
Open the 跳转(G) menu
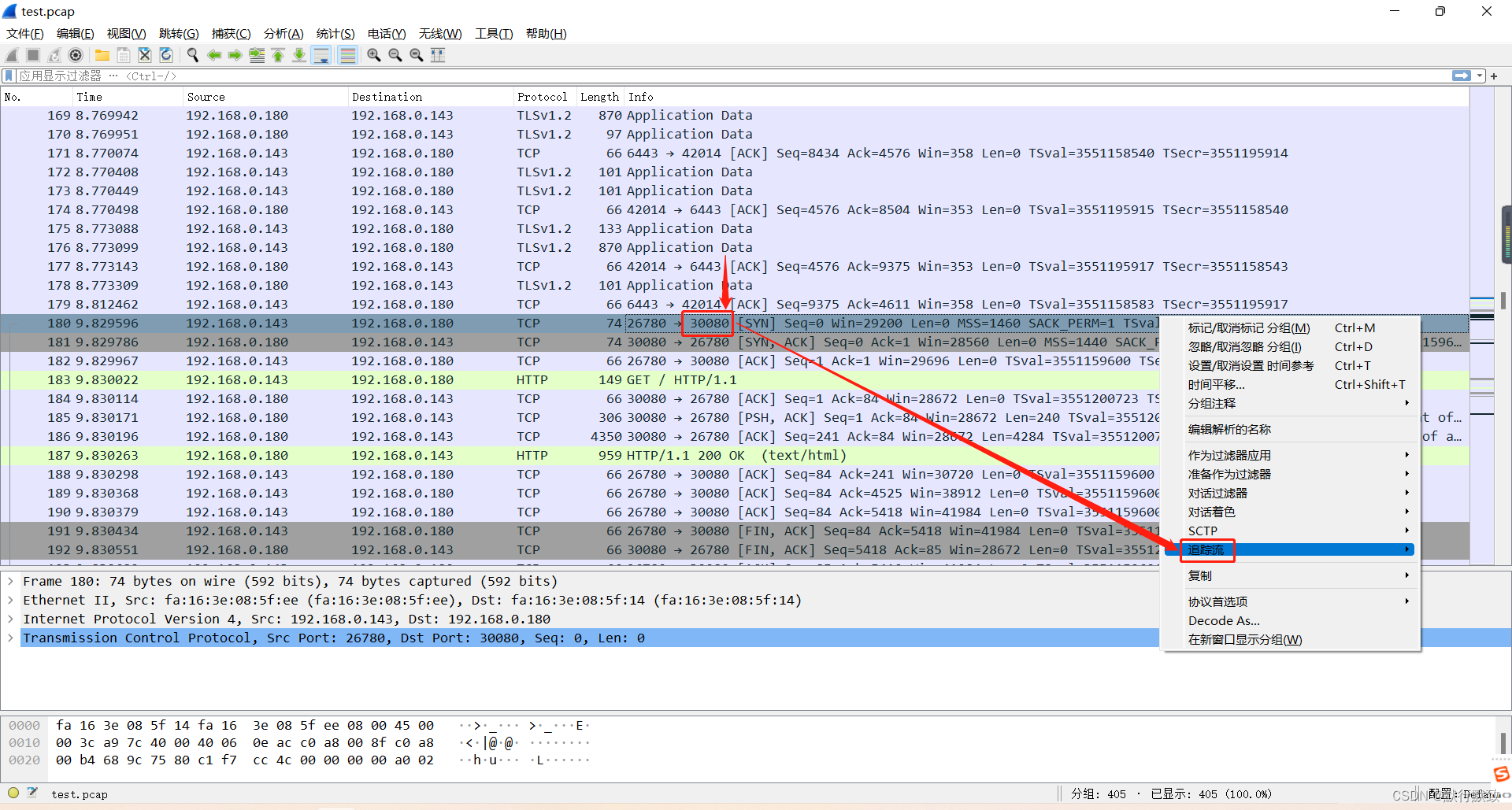[179, 34]
